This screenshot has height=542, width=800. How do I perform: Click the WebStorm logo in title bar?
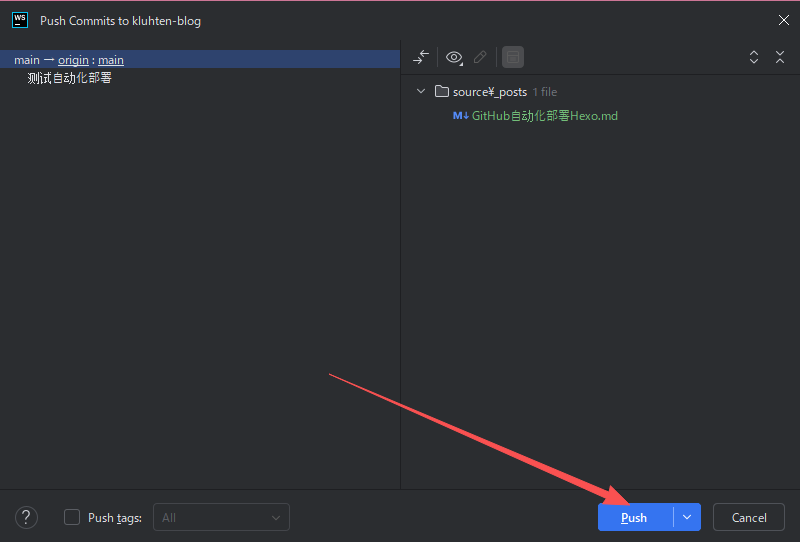(x=20, y=20)
